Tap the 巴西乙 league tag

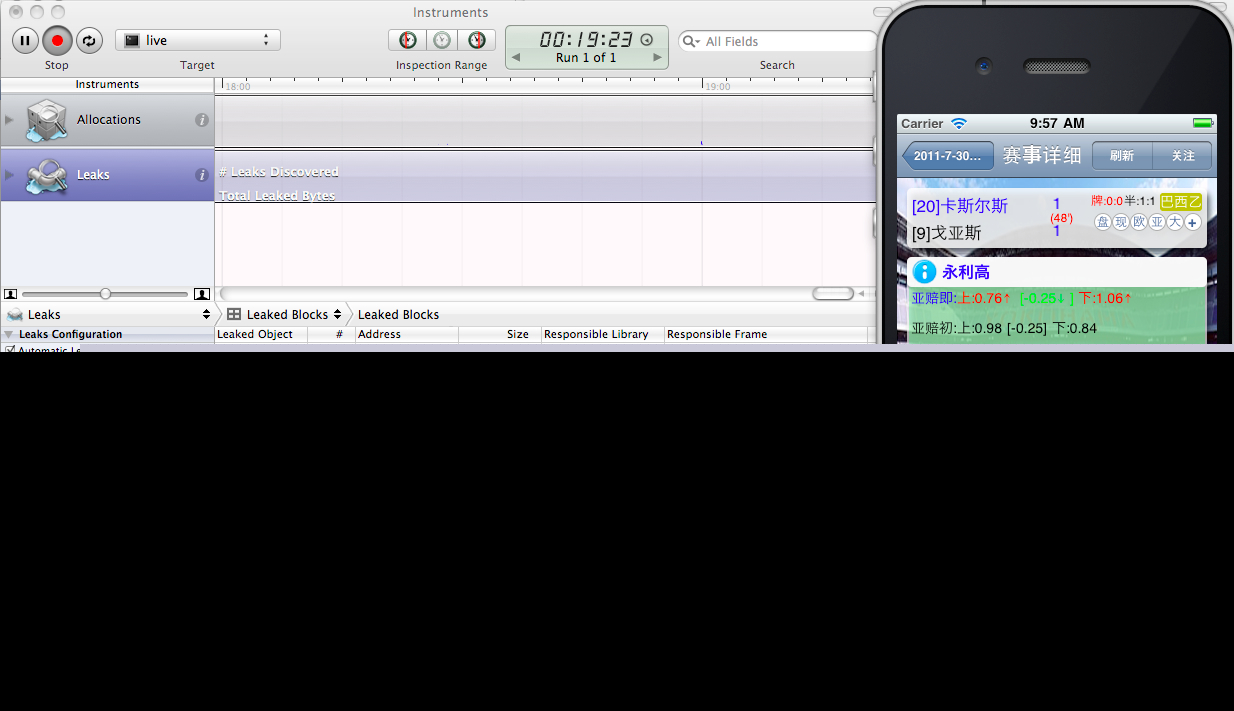1181,201
